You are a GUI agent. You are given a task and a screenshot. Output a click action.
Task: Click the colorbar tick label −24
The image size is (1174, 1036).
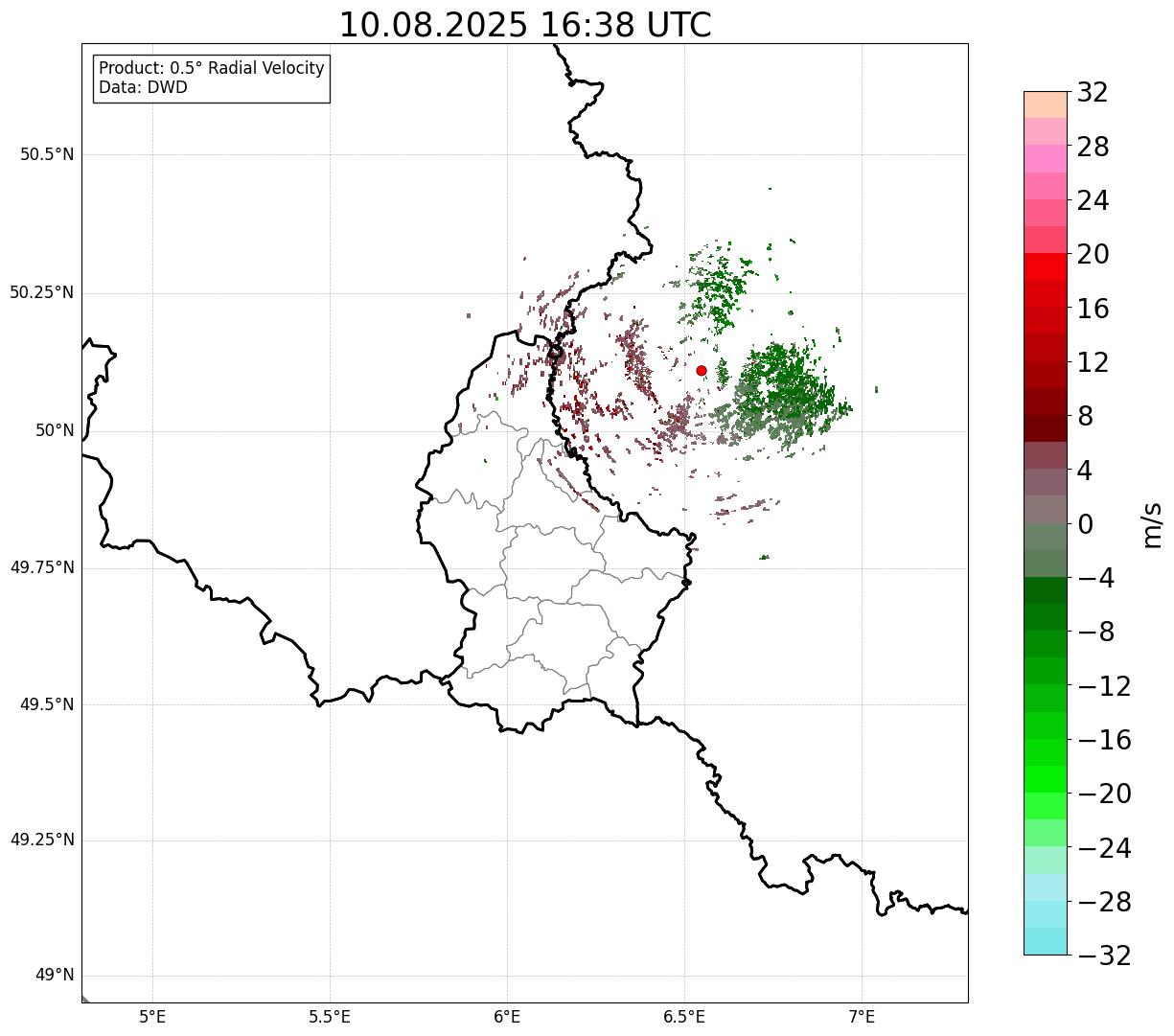(1104, 848)
